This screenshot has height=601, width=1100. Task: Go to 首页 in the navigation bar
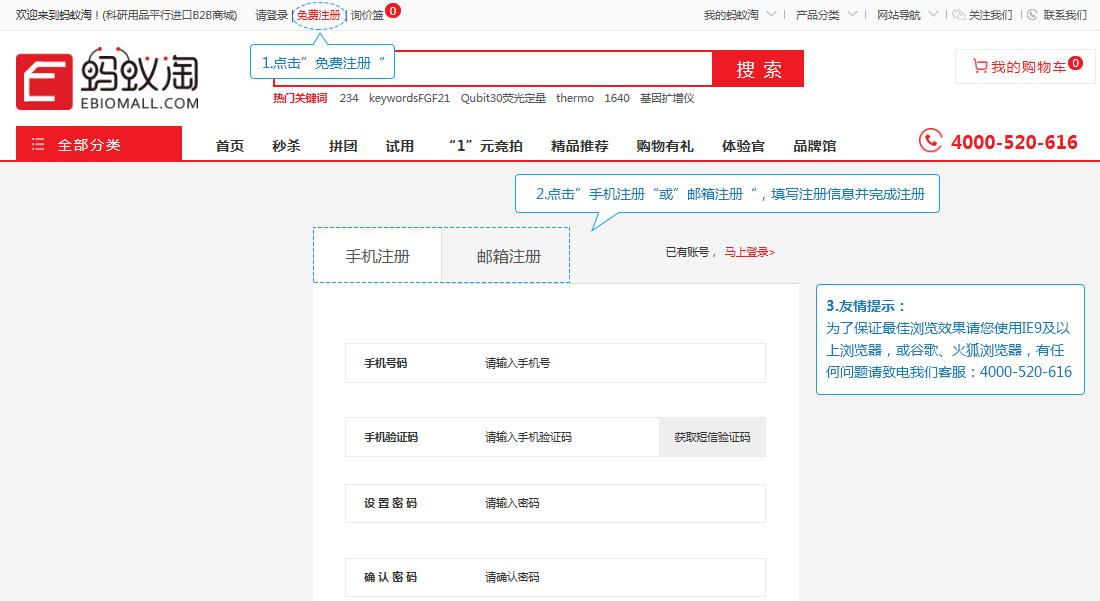(x=229, y=146)
